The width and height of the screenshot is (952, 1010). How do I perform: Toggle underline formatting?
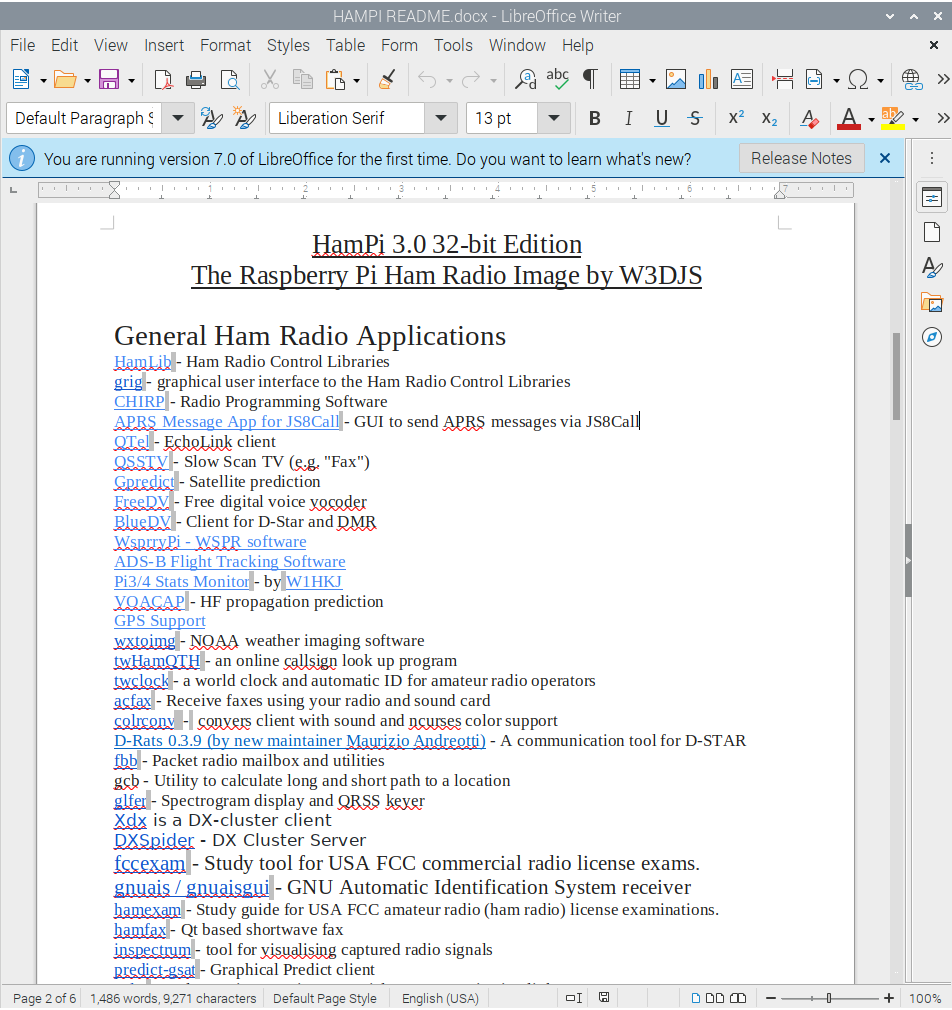point(661,118)
